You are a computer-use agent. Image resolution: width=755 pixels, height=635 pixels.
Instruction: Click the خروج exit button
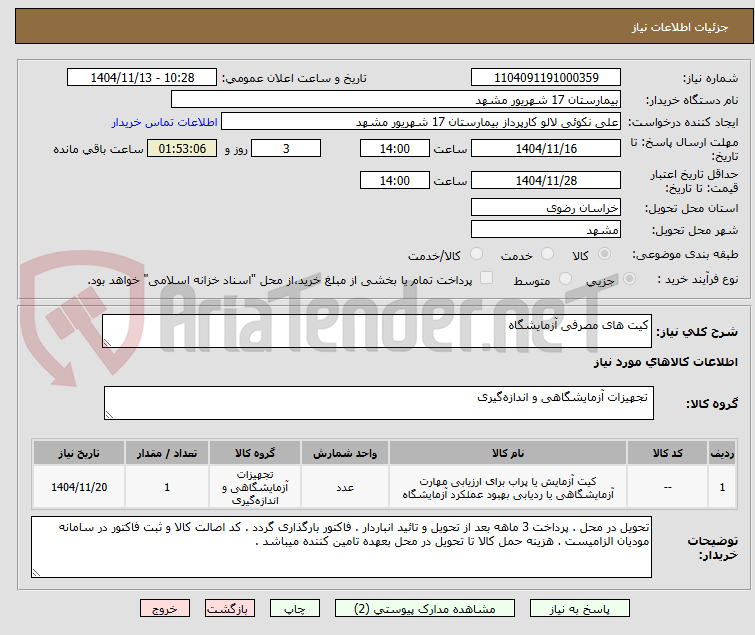point(165,609)
